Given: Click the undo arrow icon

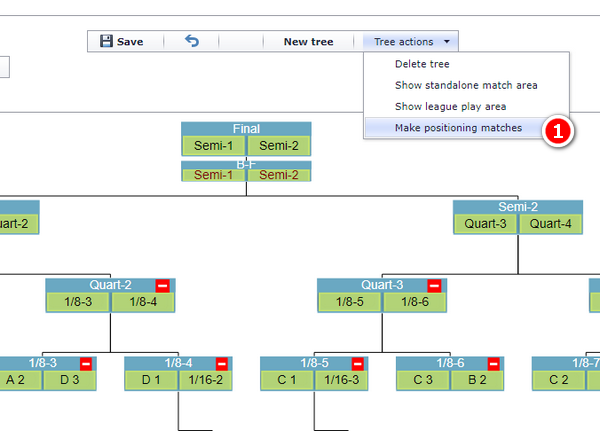Looking at the screenshot, I should pyautogui.click(x=192, y=41).
